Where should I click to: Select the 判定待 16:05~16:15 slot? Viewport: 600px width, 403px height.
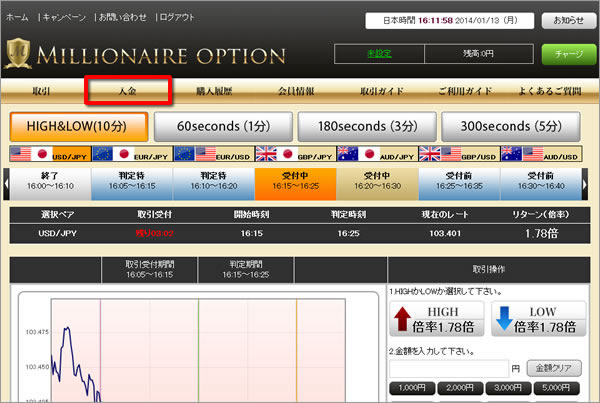click(x=132, y=184)
